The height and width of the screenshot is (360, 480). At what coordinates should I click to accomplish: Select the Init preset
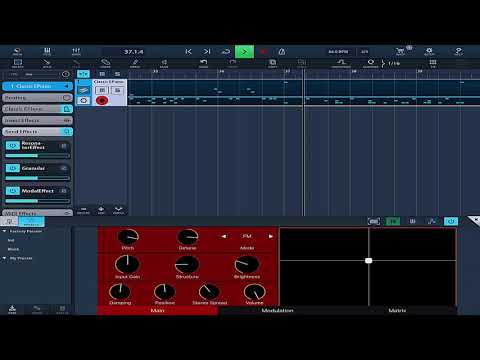coord(11,240)
